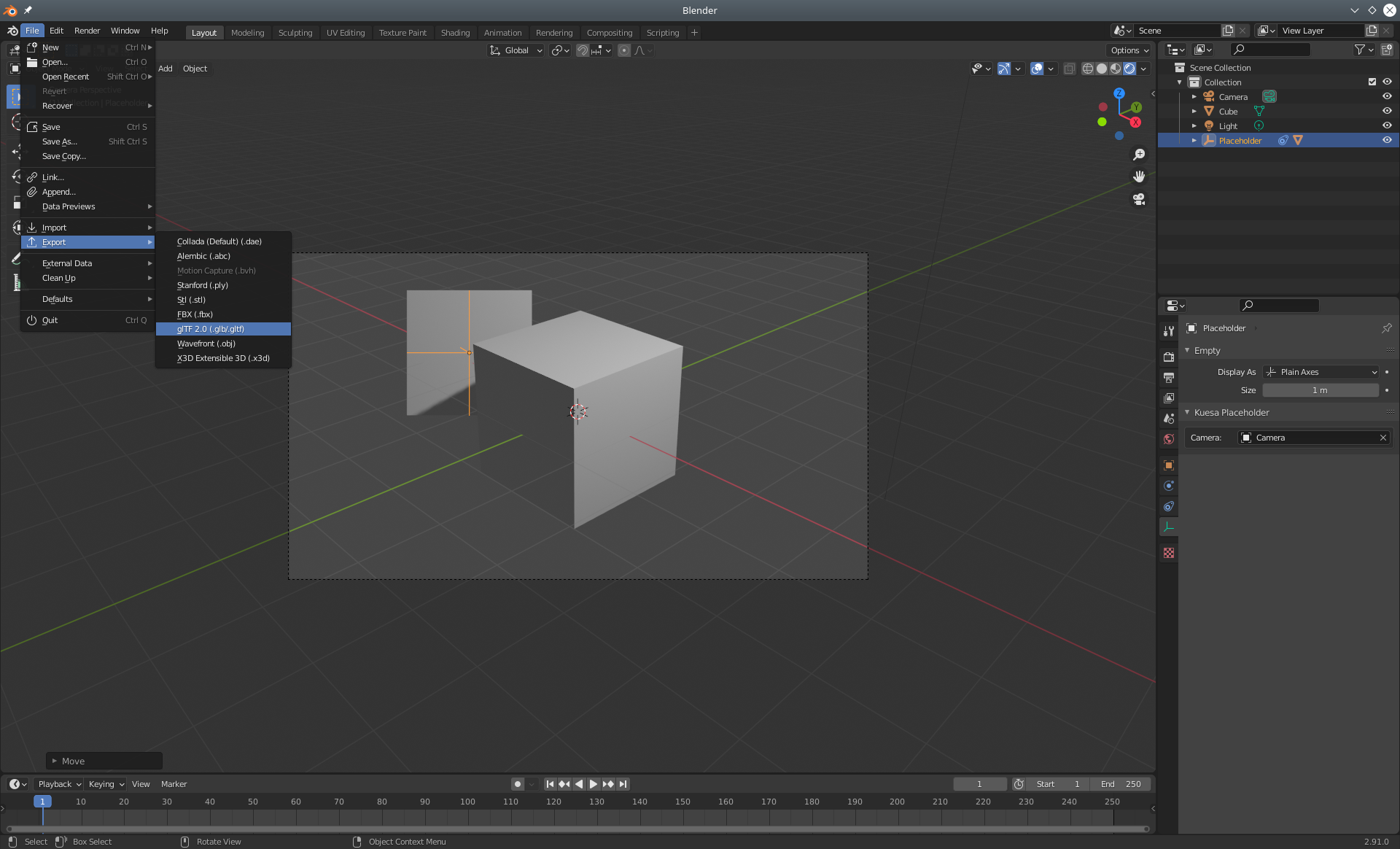Expand the Cube tree item
The image size is (1400, 849).
pyautogui.click(x=1194, y=111)
